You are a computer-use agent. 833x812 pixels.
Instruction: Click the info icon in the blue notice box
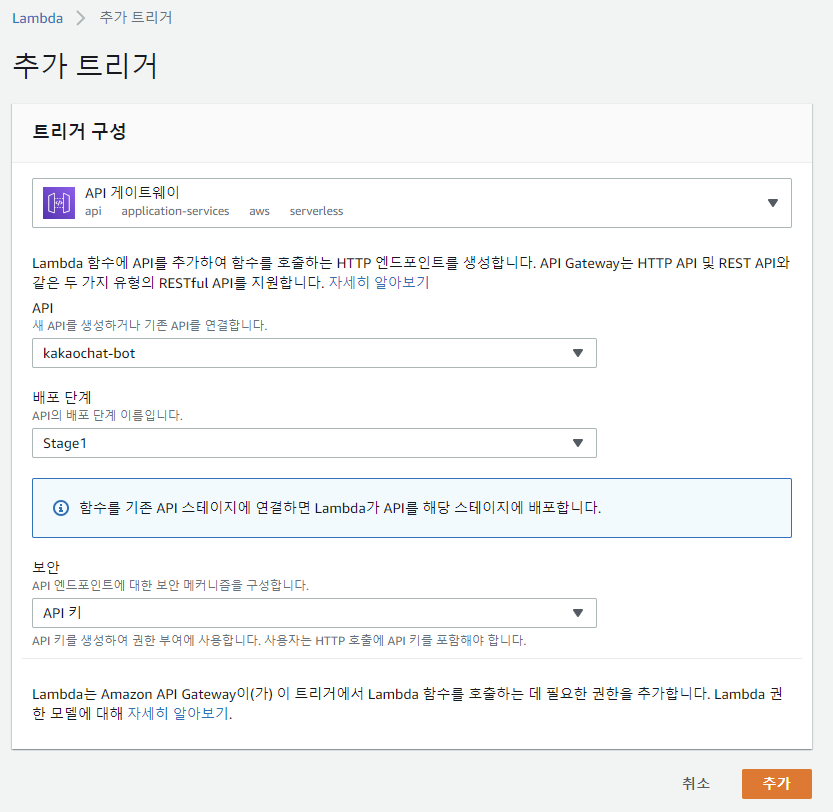click(x=61, y=508)
